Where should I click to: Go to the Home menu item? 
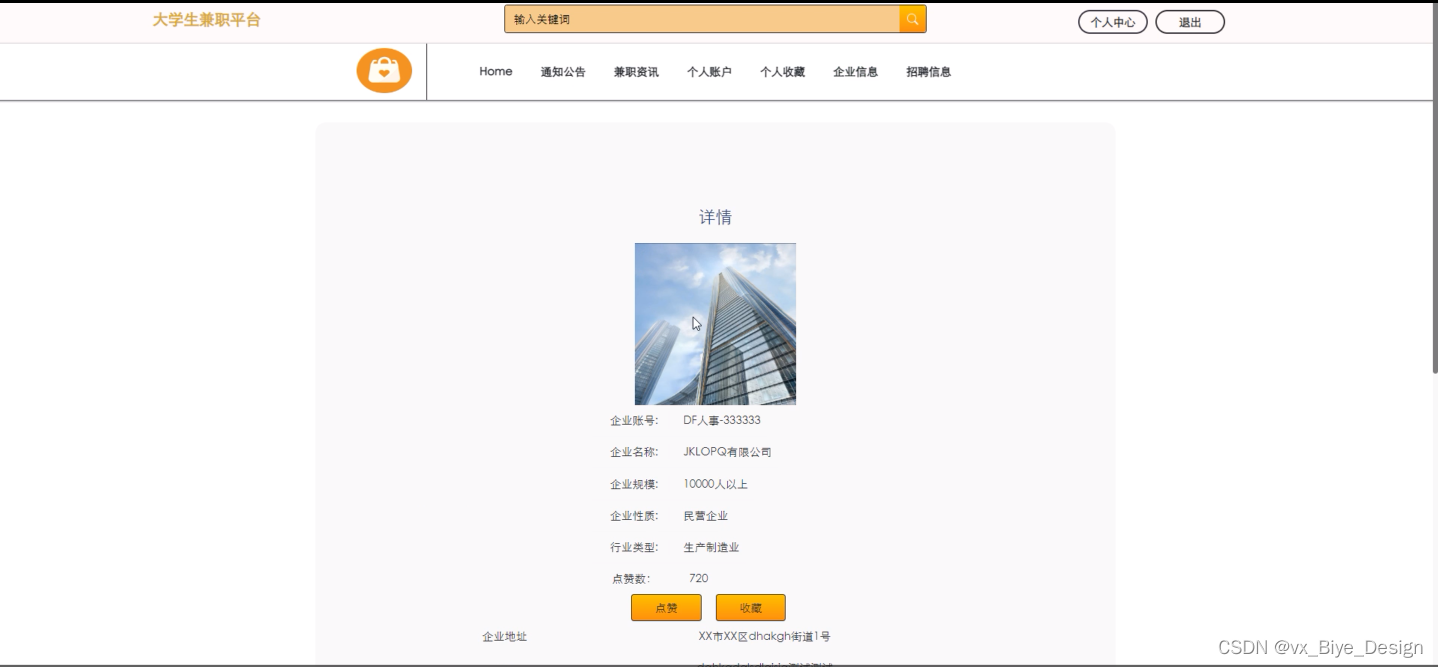tap(496, 72)
